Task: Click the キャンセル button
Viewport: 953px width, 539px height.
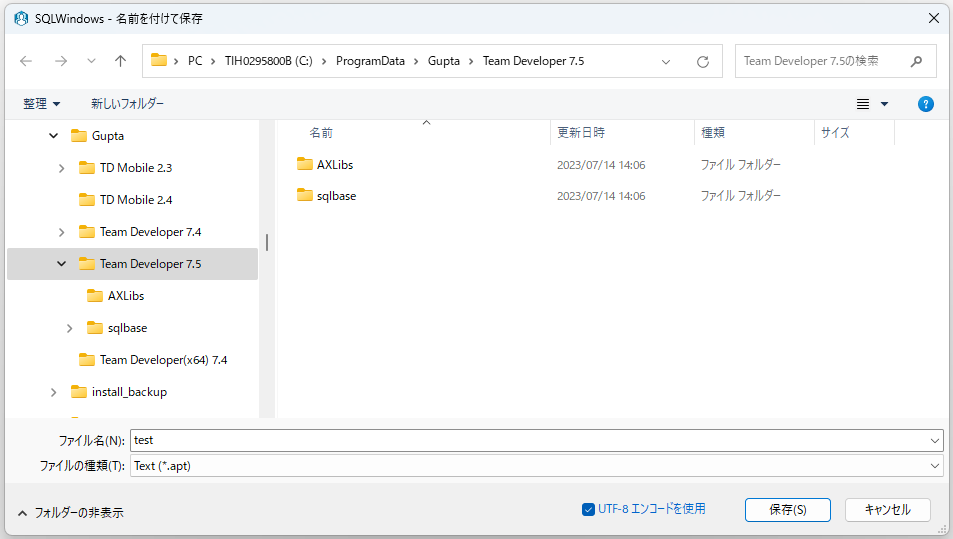Action: 887,510
